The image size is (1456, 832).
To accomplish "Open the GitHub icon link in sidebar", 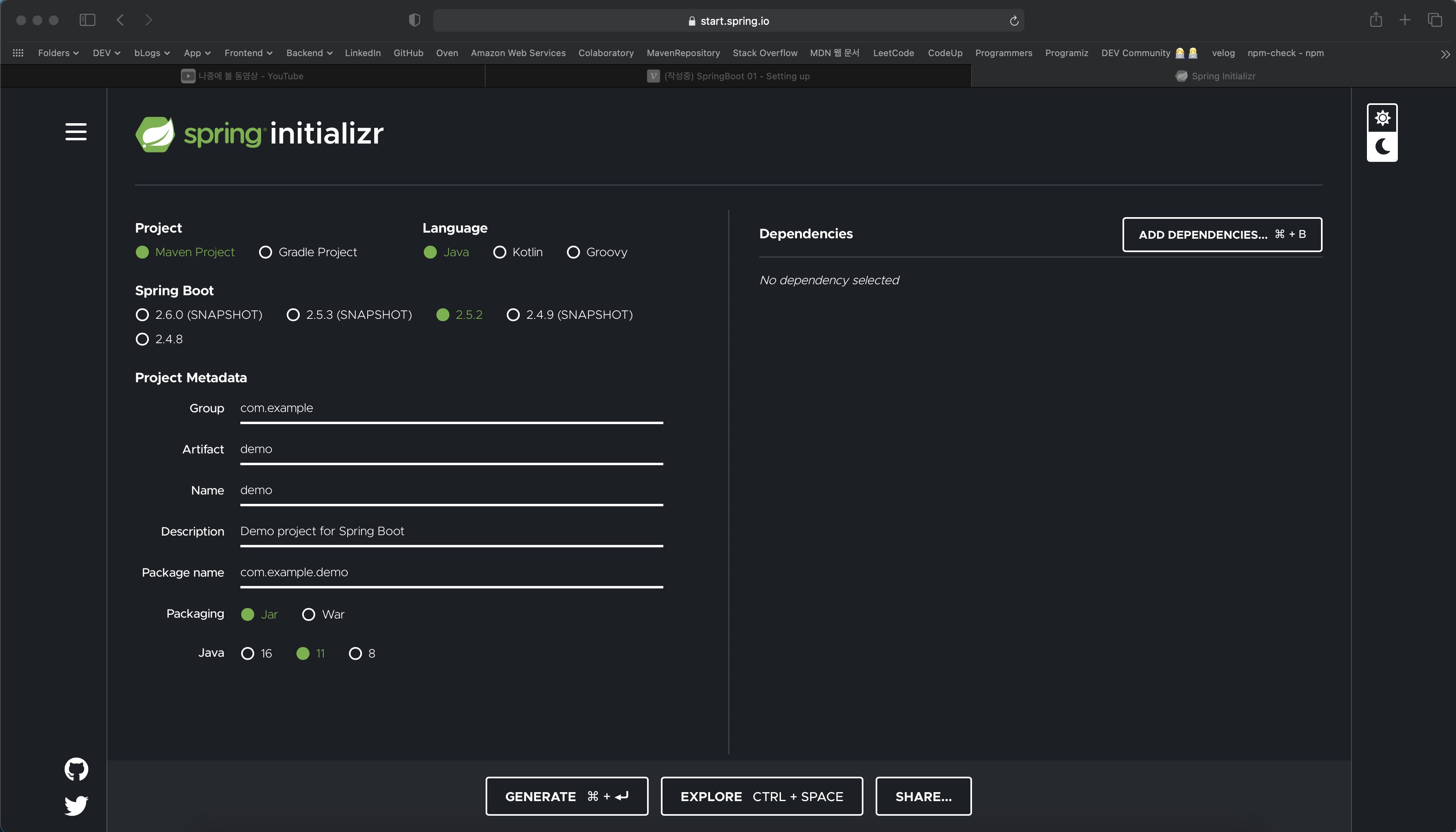I will 76,769.
